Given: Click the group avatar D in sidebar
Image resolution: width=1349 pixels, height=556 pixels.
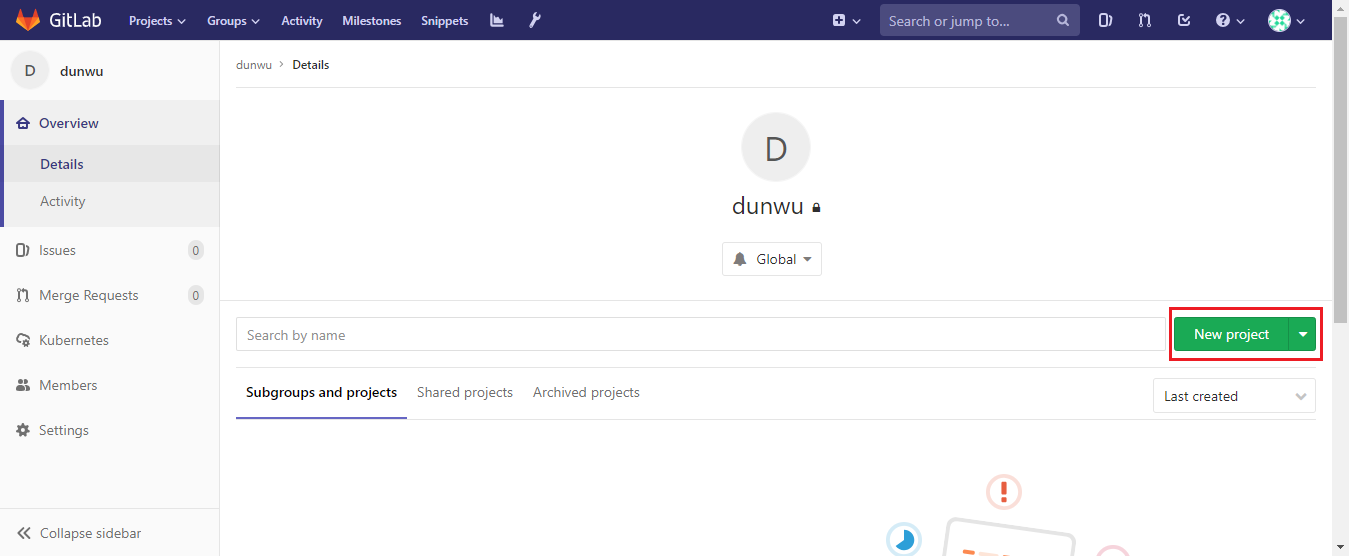Looking at the screenshot, I should click(x=30, y=71).
